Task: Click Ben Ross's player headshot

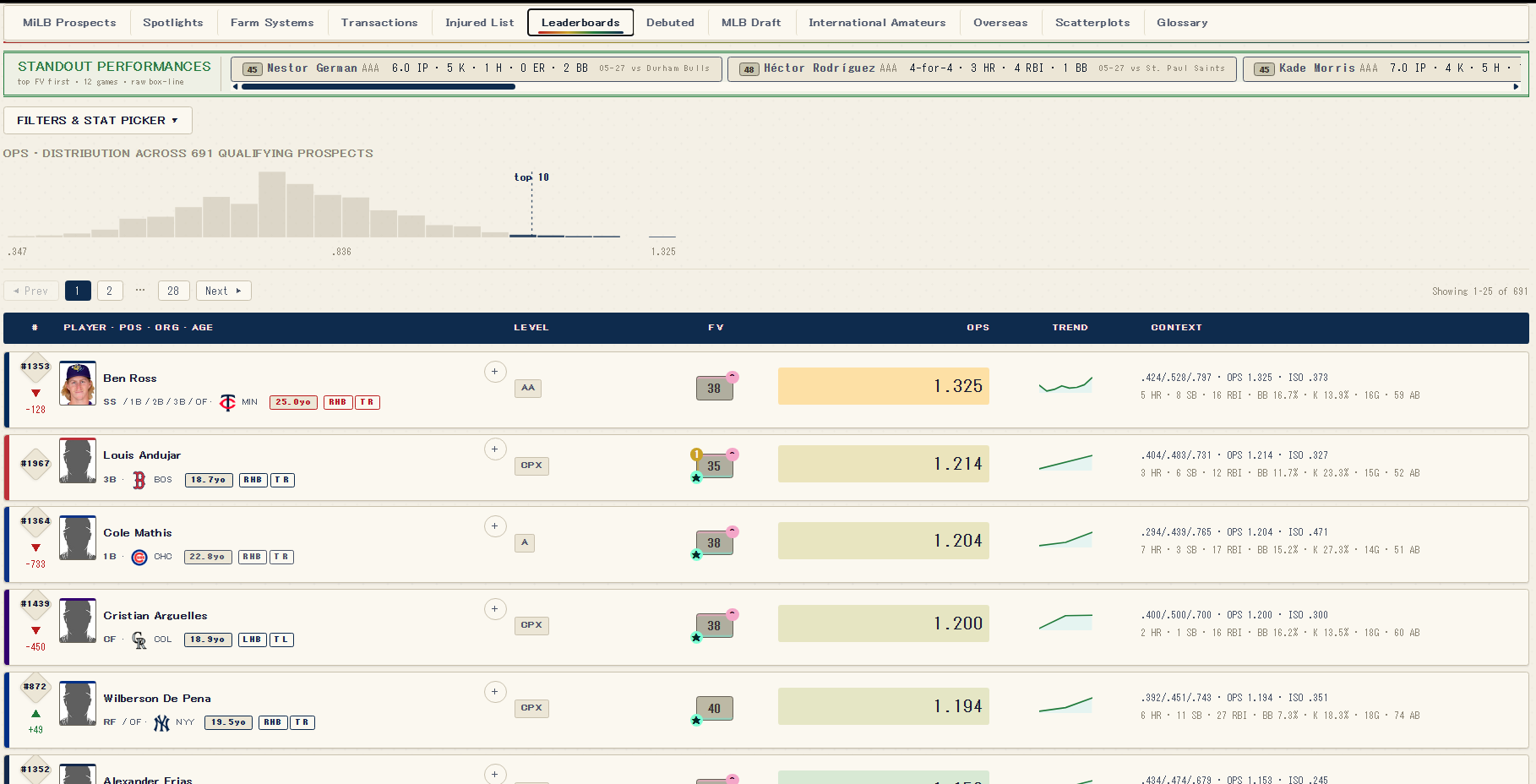Action: [78, 383]
